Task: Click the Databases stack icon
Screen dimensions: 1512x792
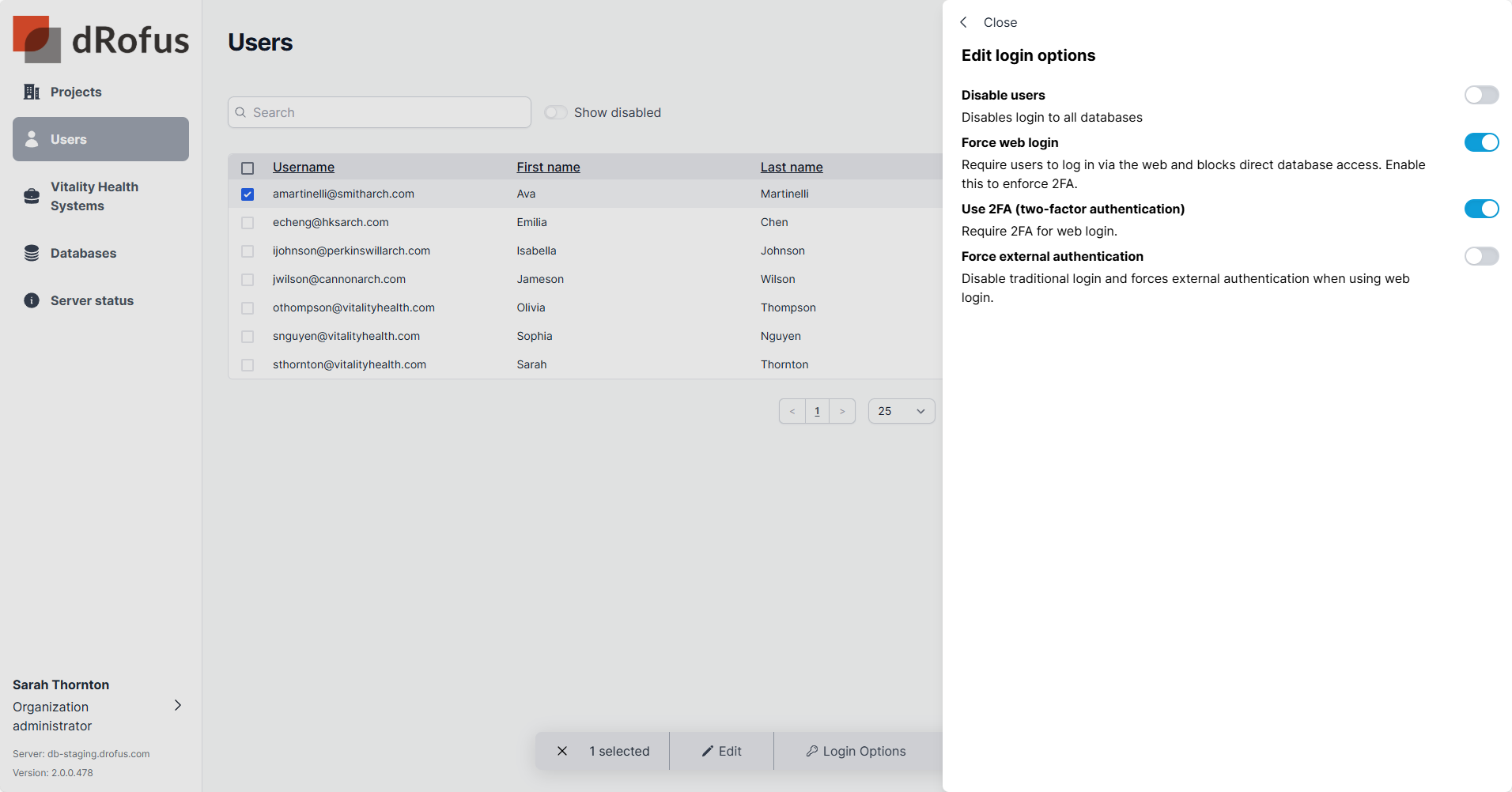Action: [32, 253]
